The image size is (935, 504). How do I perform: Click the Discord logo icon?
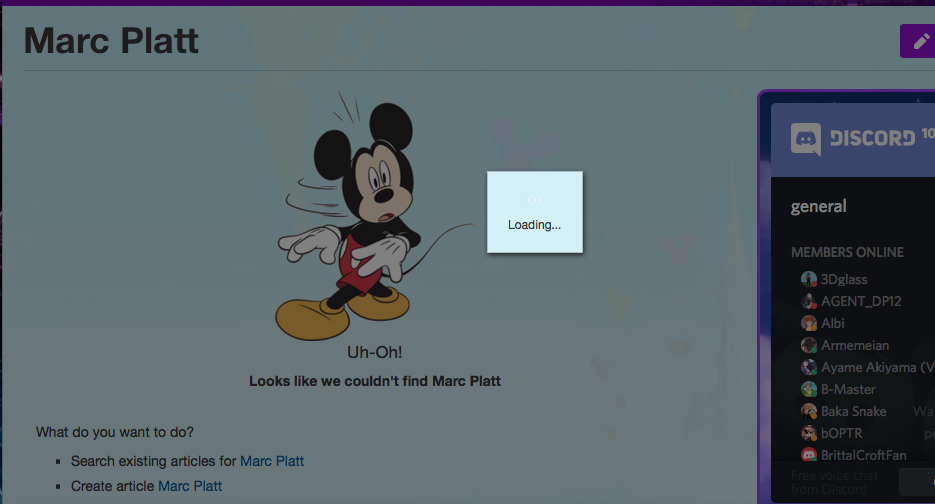tap(806, 139)
